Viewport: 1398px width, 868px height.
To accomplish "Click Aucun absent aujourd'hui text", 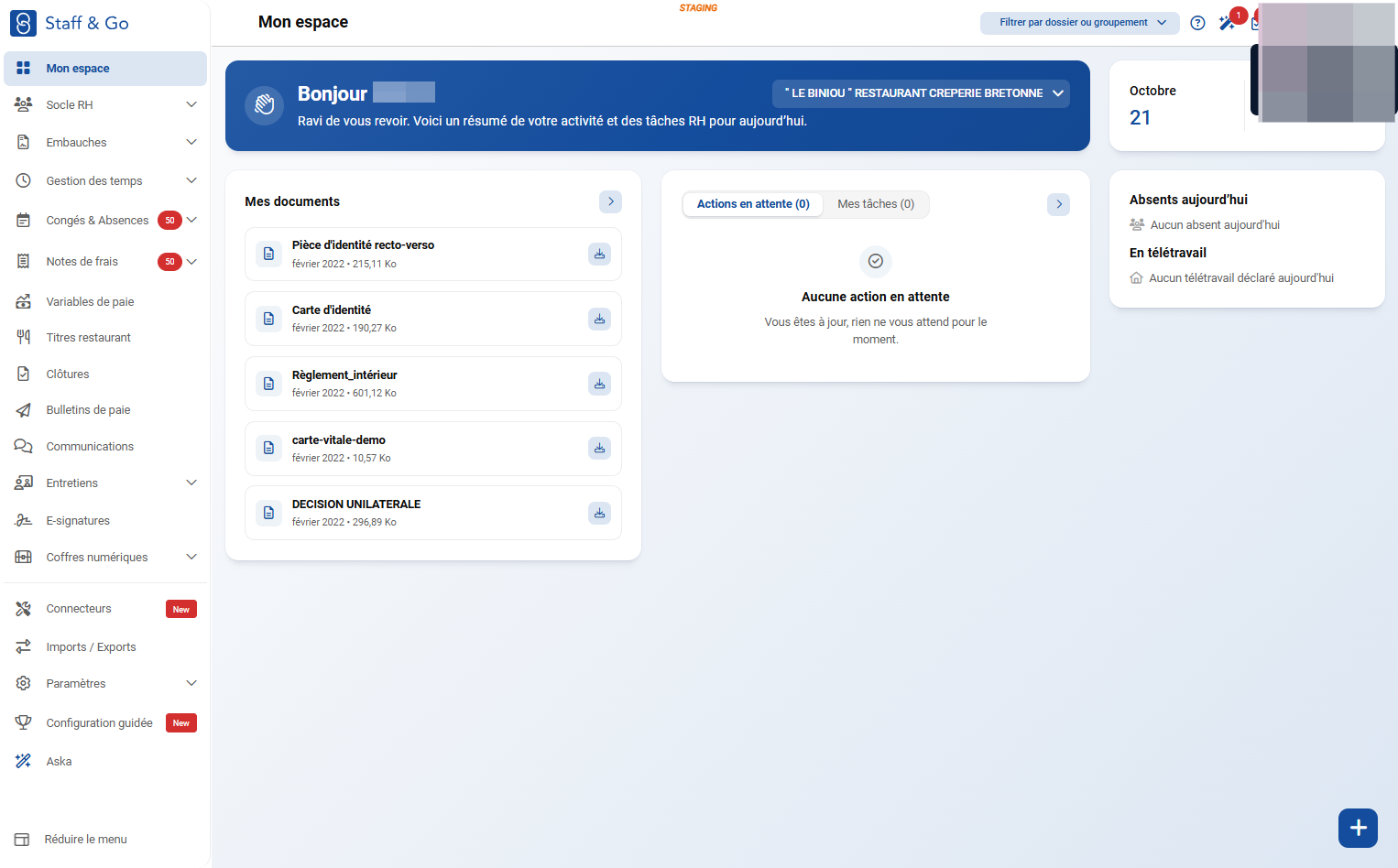I will 1215,224.
